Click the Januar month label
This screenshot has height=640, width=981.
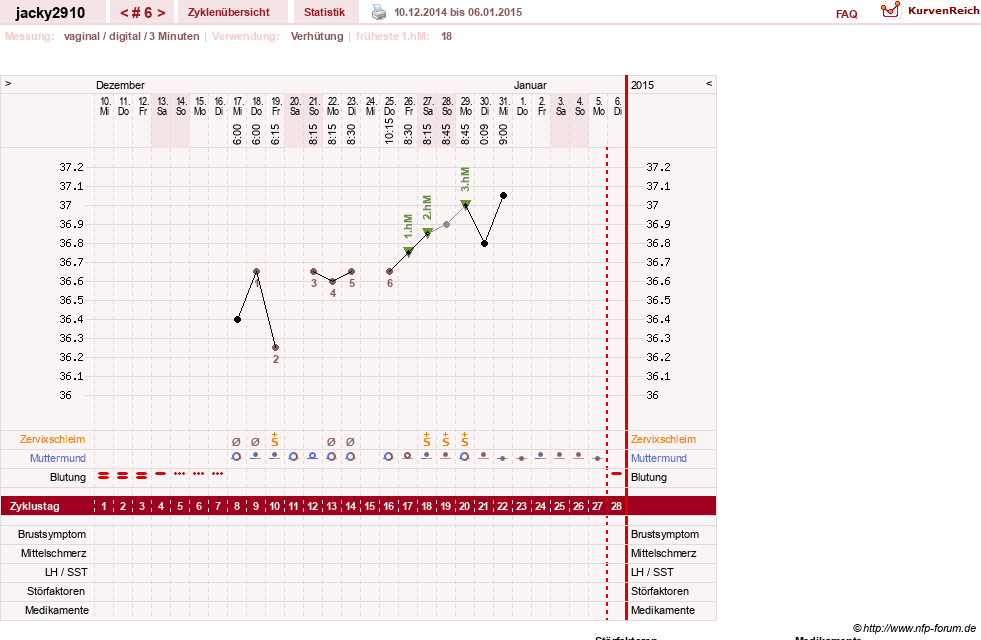tap(530, 85)
